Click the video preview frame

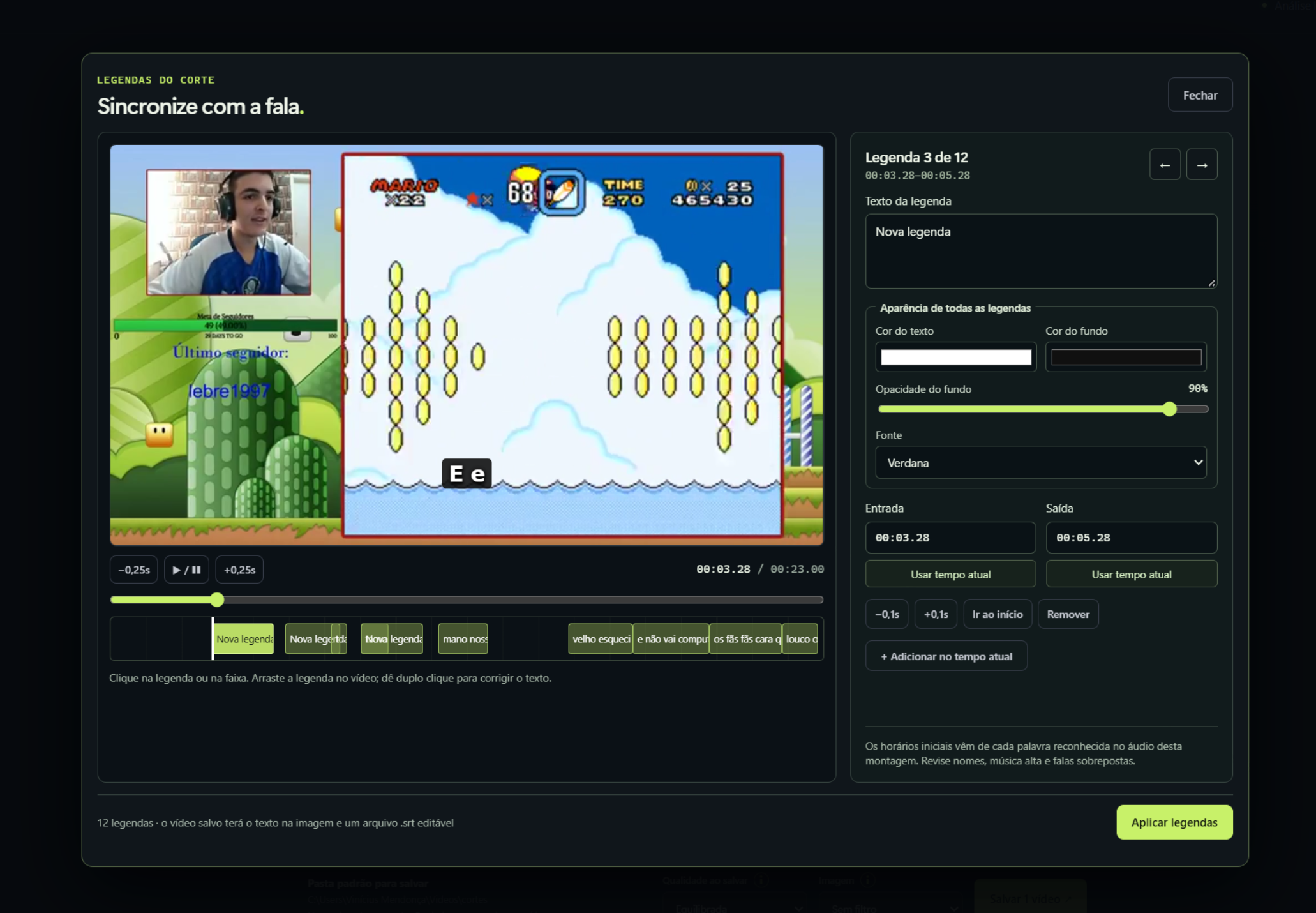(467, 345)
